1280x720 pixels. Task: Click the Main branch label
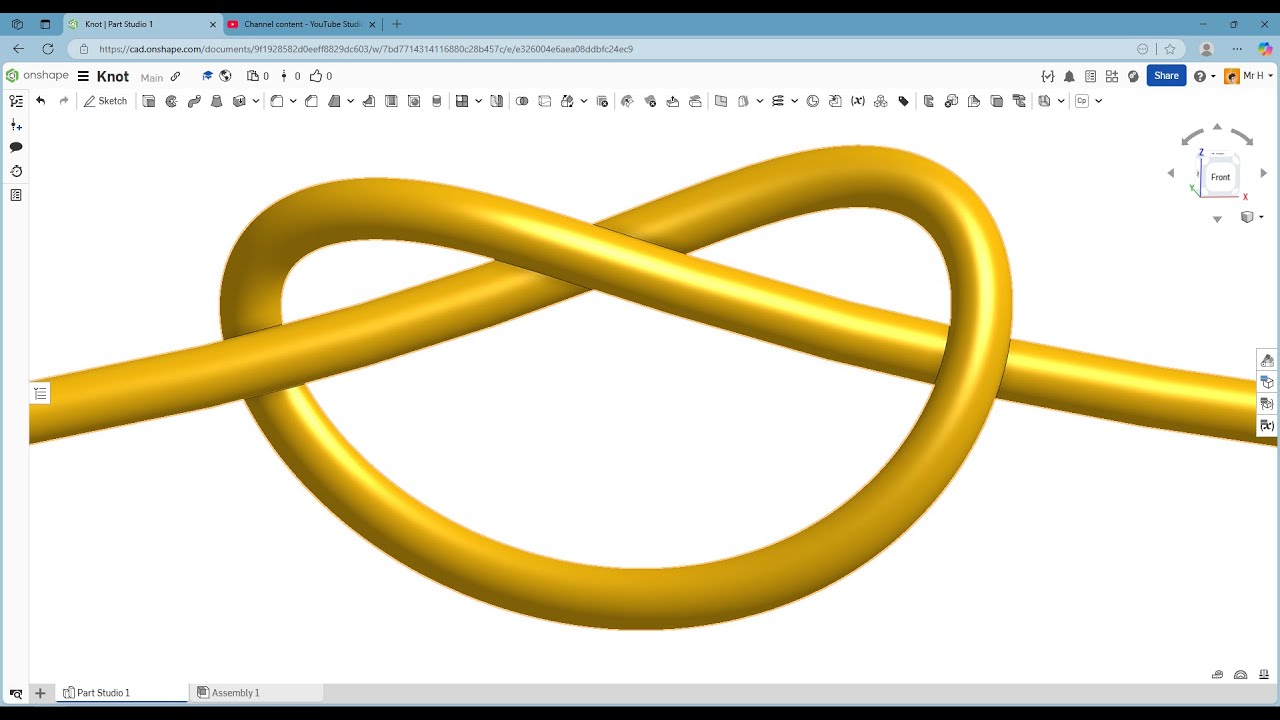coord(152,77)
